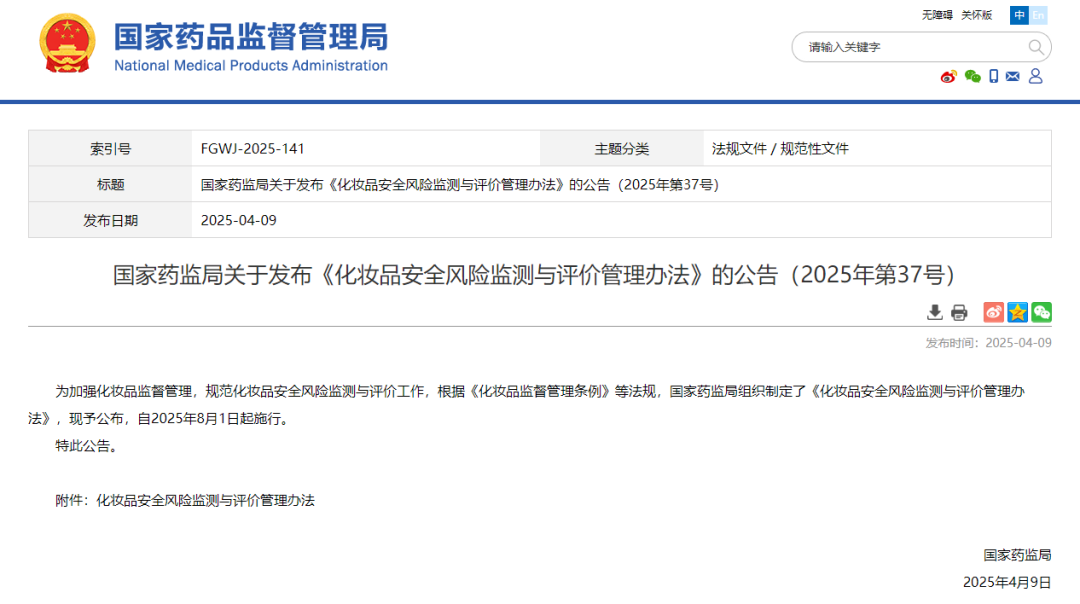Open the 关怀版 care version

coord(974,15)
